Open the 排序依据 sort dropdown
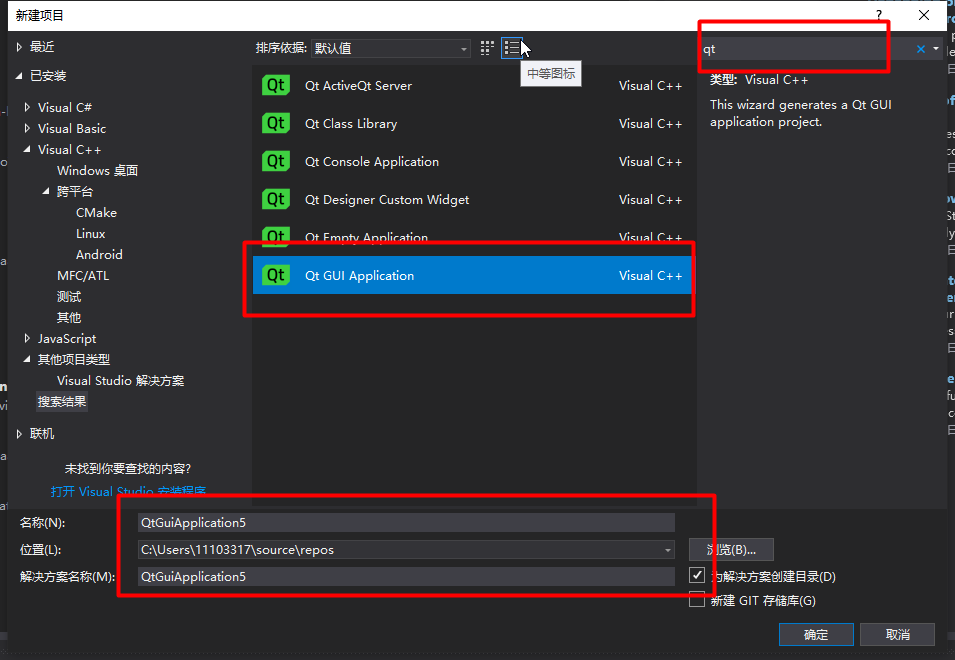Screen dimensions: 955x660 [x=463, y=47]
